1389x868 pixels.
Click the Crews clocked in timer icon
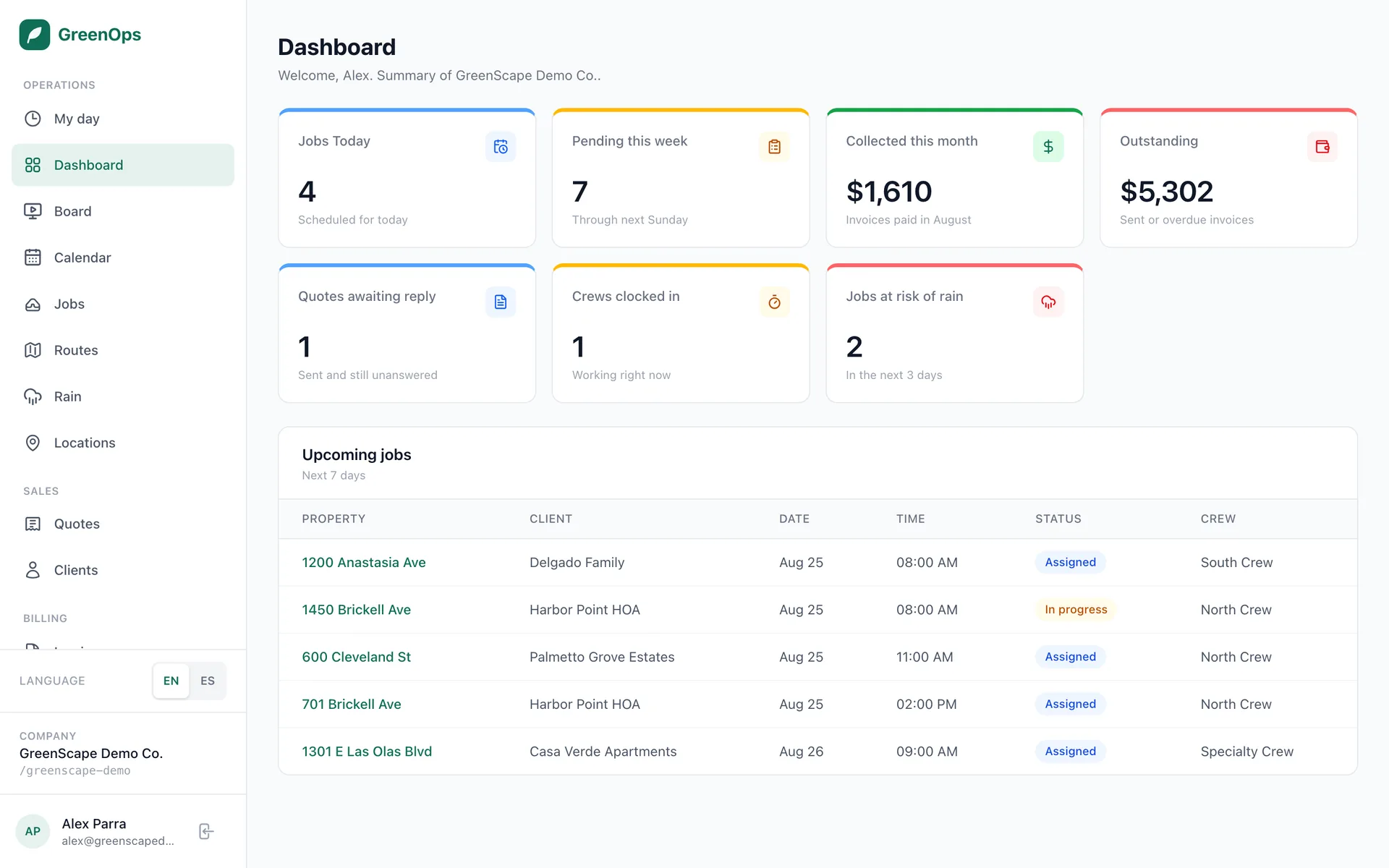pyautogui.click(x=774, y=302)
